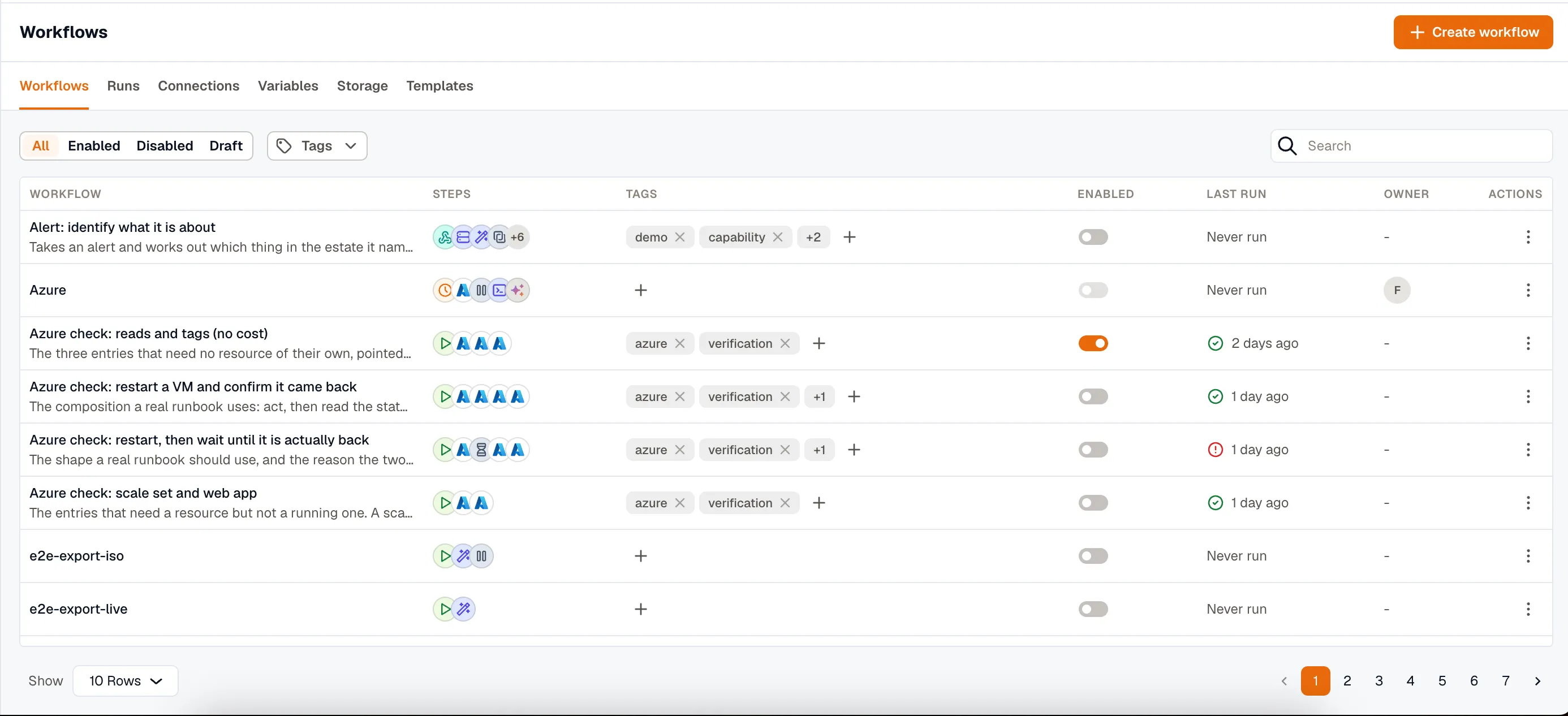The width and height of the screenshot is (1568, 716).
Task: Expand +1 hidden tag in restart a VM row
Action: (x=819, y=396)
